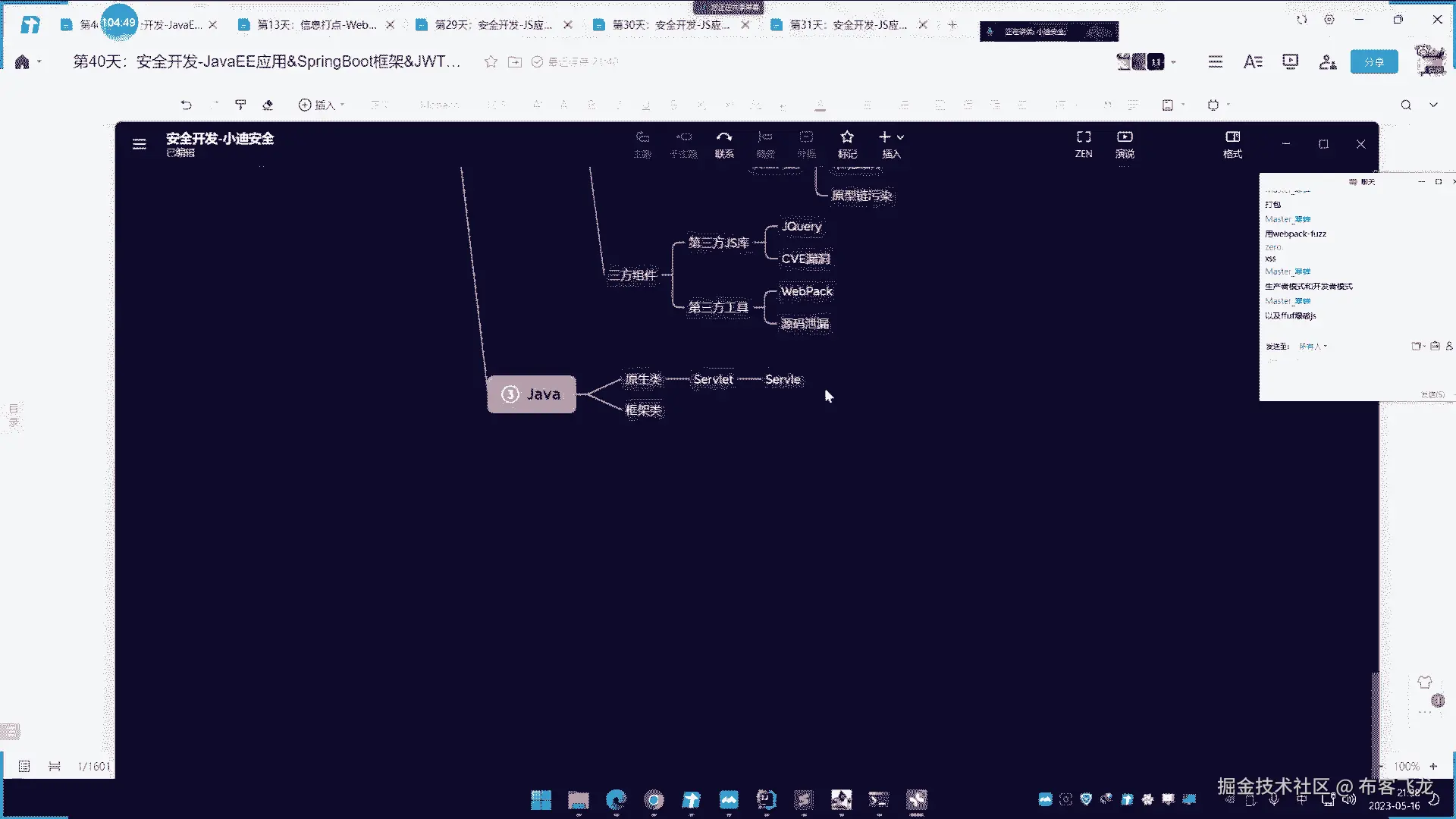This screenshot has height=819, width=1456.
Task: Select the Java mind map node
Action: click(x=532, y=394)
